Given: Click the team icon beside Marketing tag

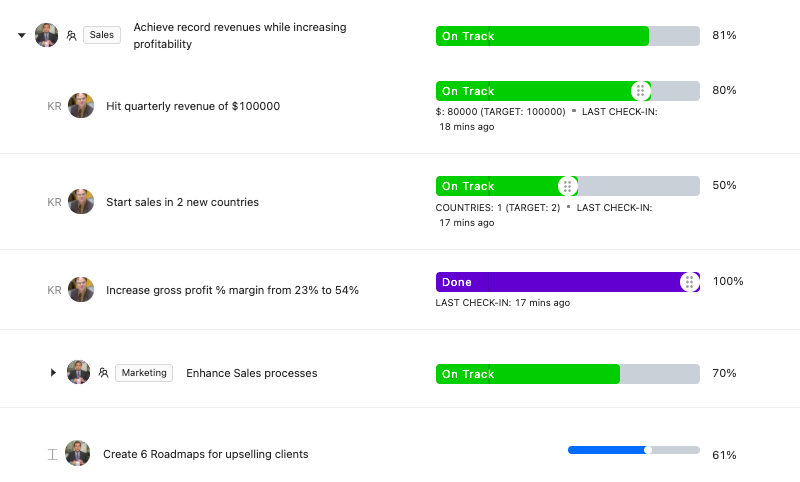Looking at the screenshot, I should [104, 373].
